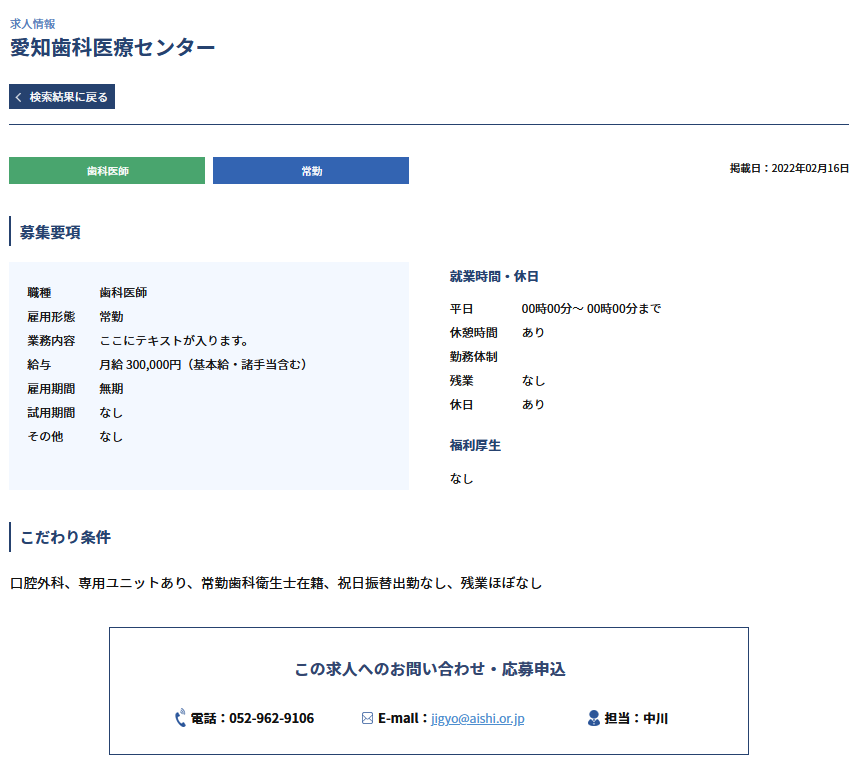Click the 休憩時間 label
This screenshot has height=776, width=855.
coord(474,333)
